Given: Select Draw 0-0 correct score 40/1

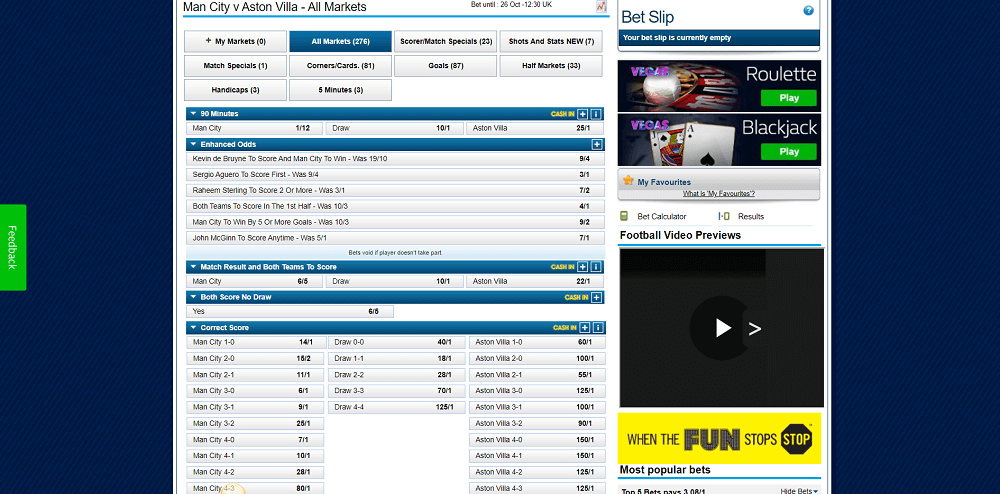Looking at the screenshot, I should pyautogui.click(x=397, y=342).
